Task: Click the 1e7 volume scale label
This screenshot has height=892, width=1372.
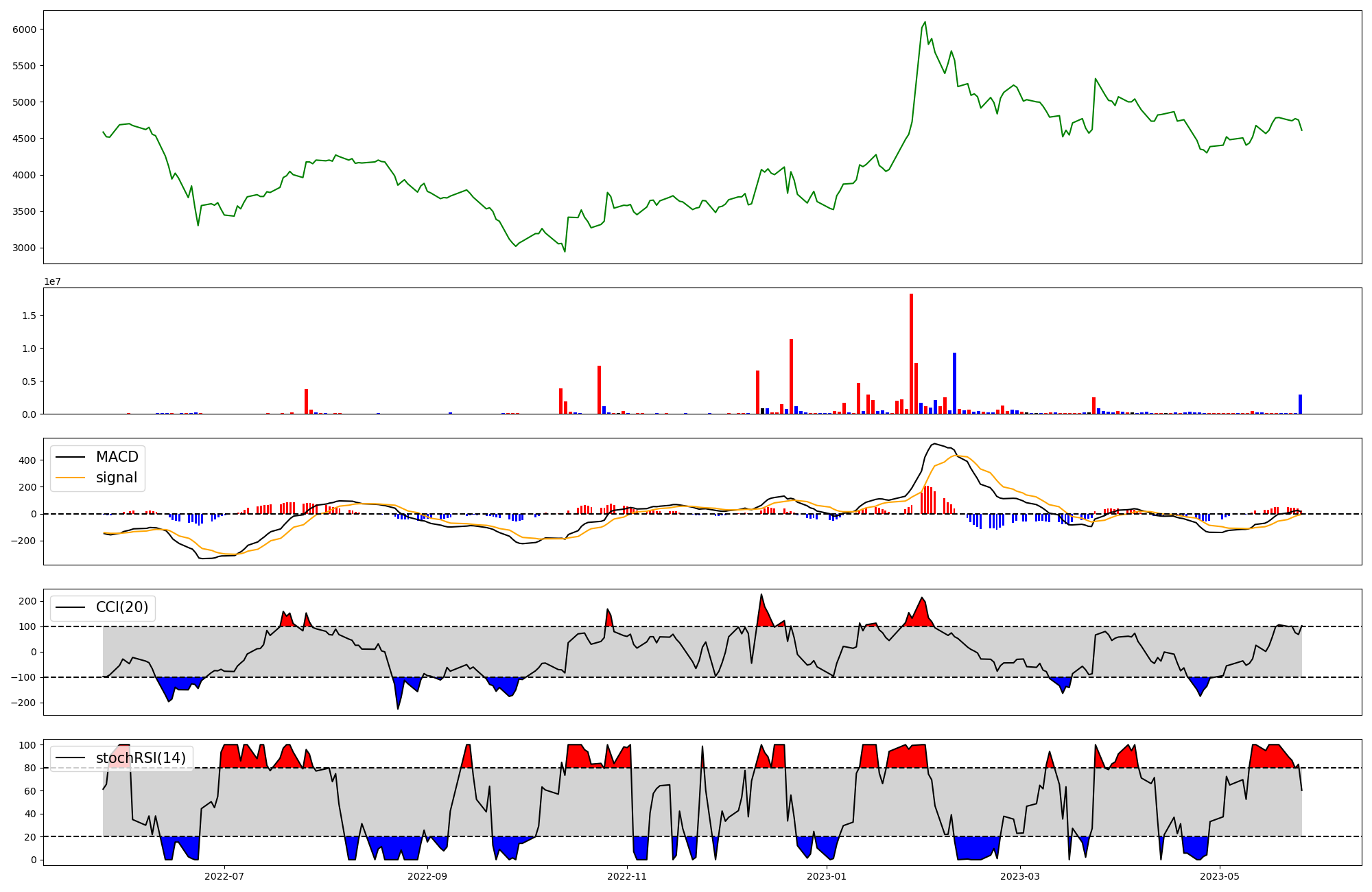Action: (x=53, y=282)
